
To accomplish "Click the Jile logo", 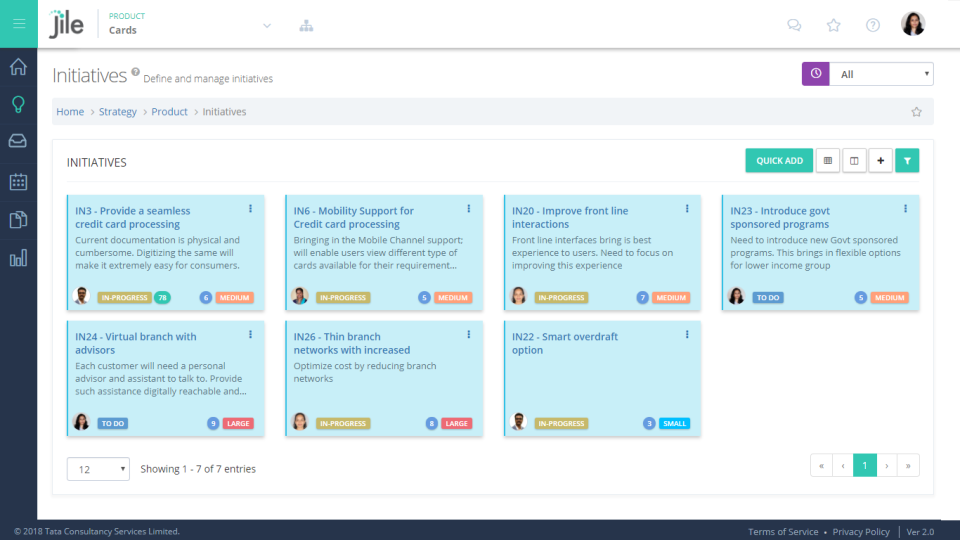I will coord(66,24).
